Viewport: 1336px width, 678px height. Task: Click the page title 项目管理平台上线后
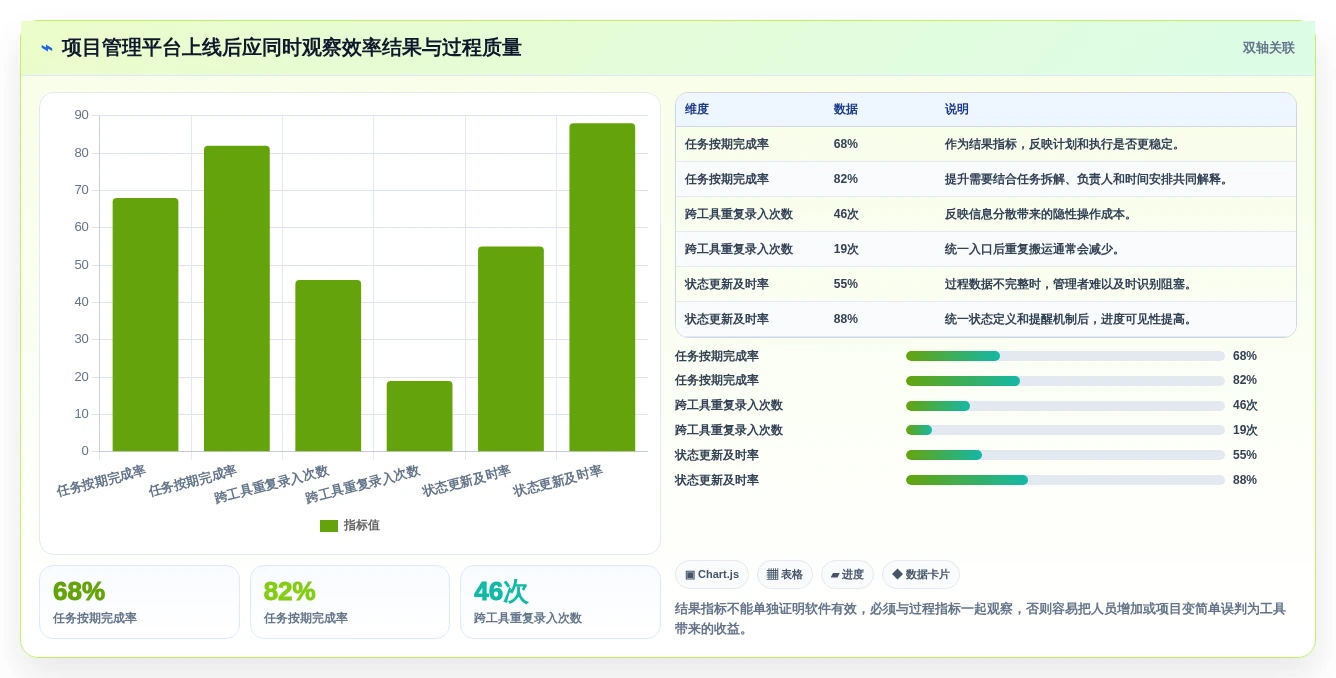[291, 48]
